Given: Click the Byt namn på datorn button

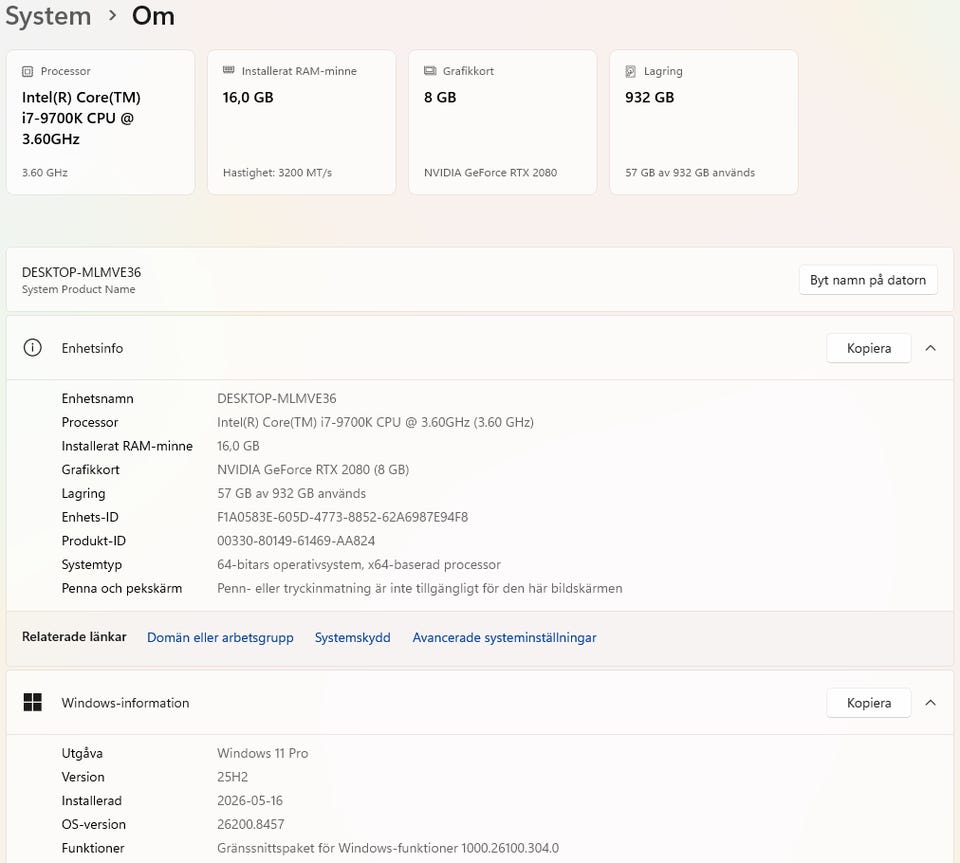Looking at the screenshot, I should [x=868, y=280].
